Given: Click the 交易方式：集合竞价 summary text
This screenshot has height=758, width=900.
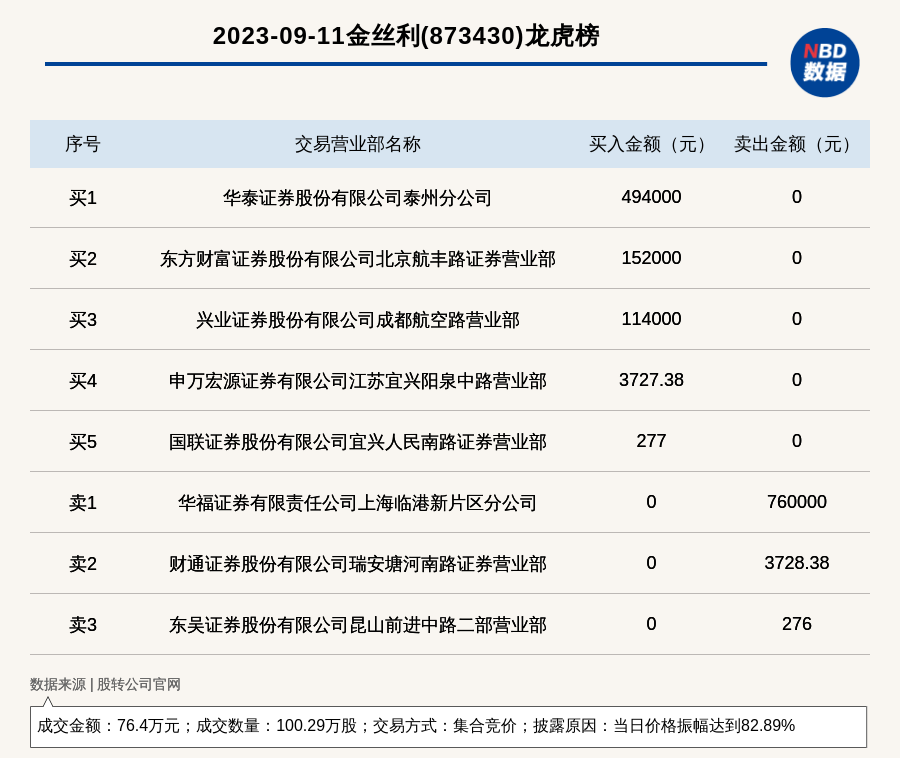Looking at the screenshot, I should tap(445, 726).
